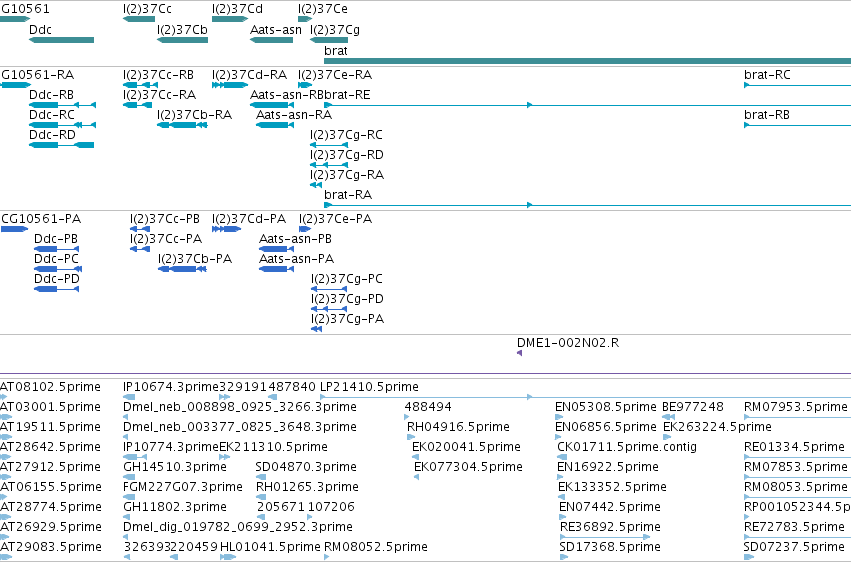Select the l(2)37Cb gene bar

pos(182,40)
